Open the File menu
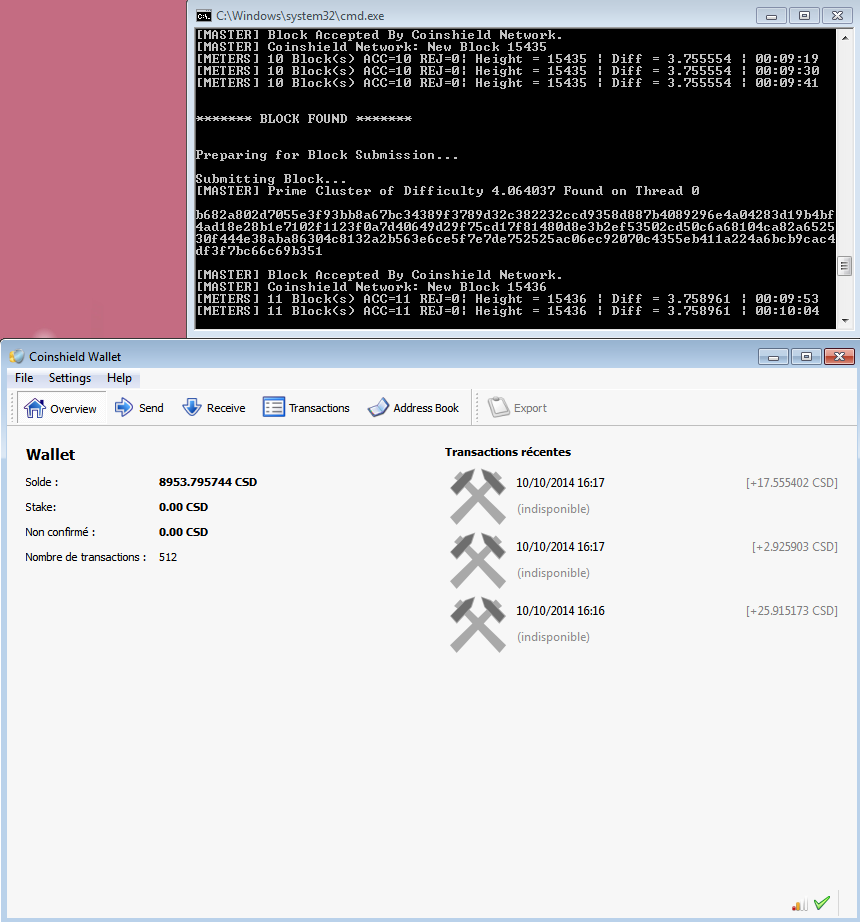 (x=24, y=378)
